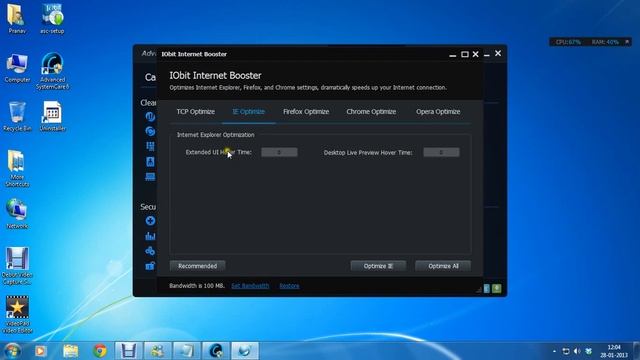The image size is (640, 360).
Task: Click the arrow icon on the performance monitor widget
Action: 627,42
